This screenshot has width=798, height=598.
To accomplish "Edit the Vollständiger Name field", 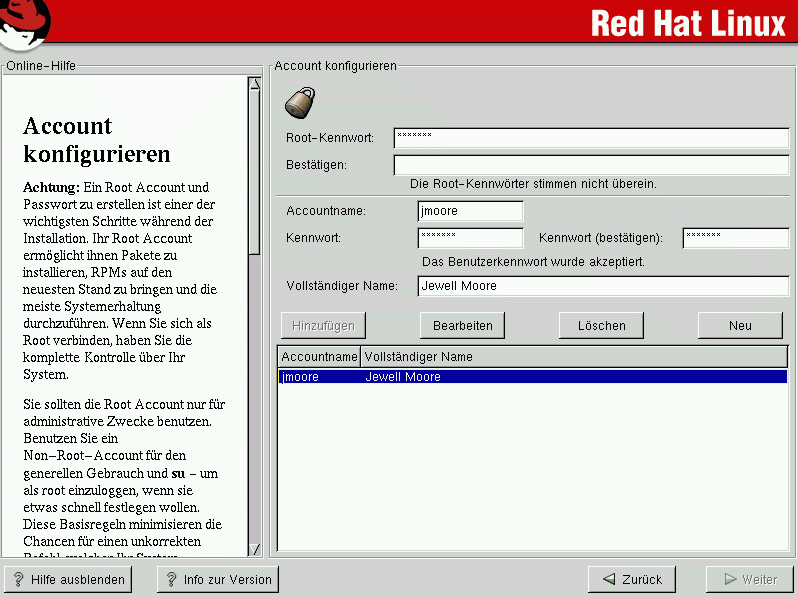I will click(x=603, y=286).
